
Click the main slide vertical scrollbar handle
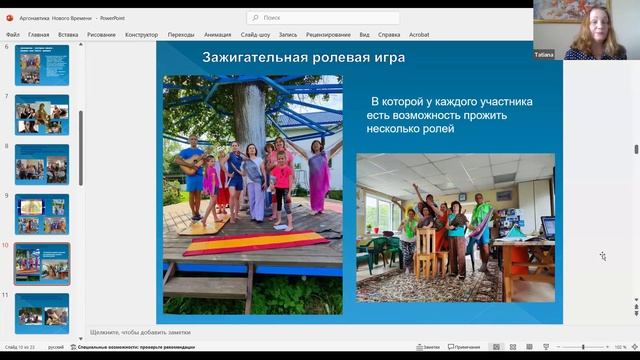pos(636,149)
